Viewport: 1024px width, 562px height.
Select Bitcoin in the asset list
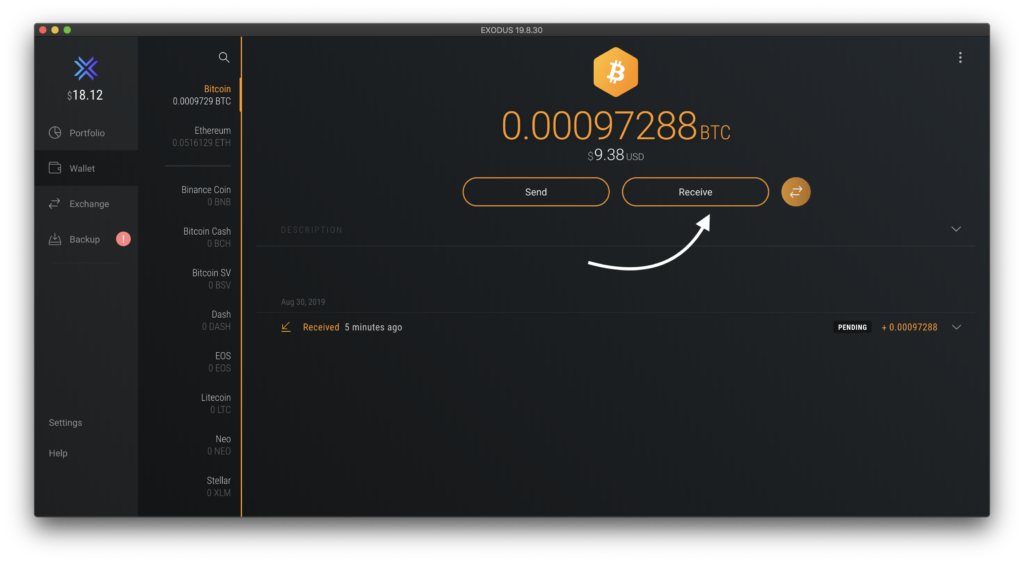tap(201, 95)
